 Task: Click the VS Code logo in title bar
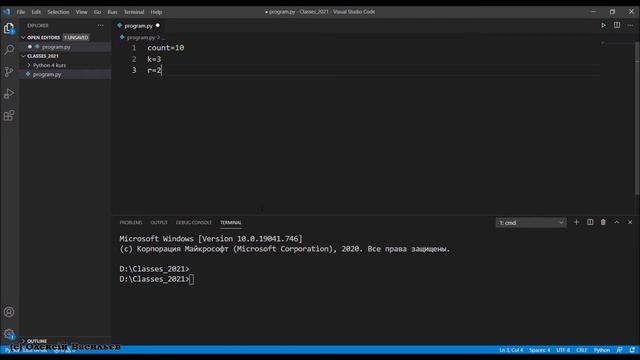click(x=7, y=12)
